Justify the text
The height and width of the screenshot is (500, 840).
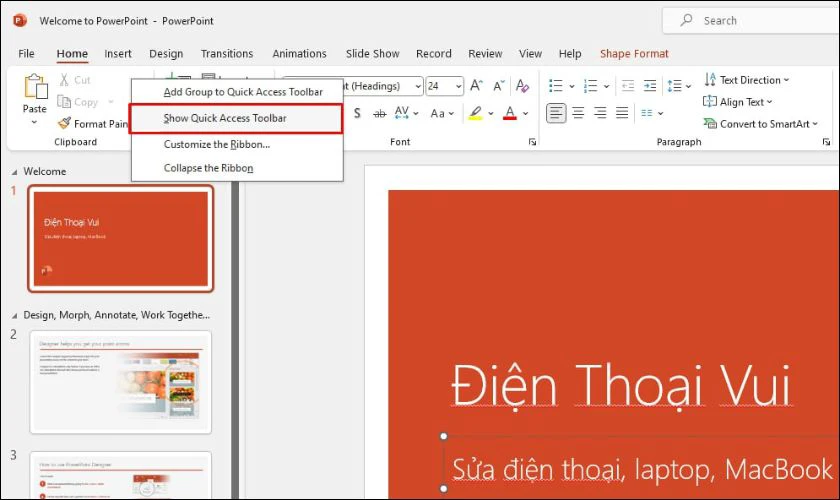[622, 113]
